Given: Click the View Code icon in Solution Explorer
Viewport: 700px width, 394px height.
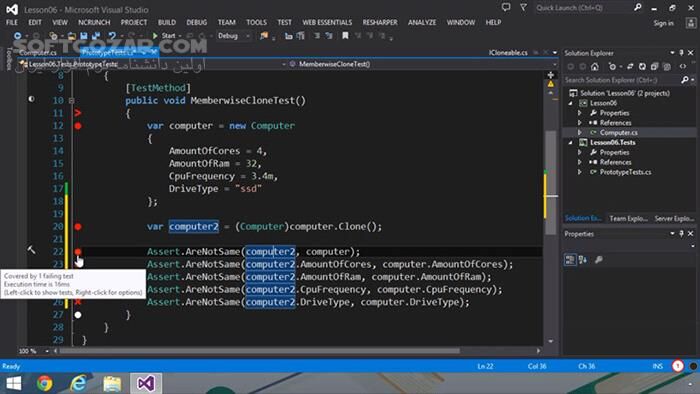Looking at the screenshot, I should [x=683, y=66].
